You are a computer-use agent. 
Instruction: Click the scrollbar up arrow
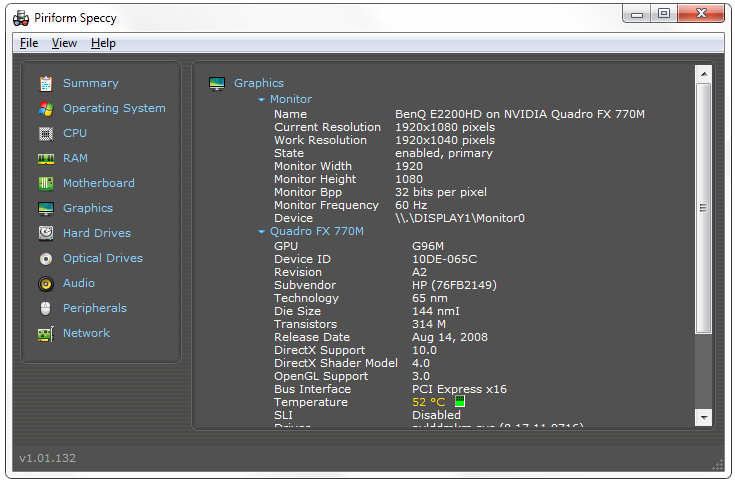(704, 74)
